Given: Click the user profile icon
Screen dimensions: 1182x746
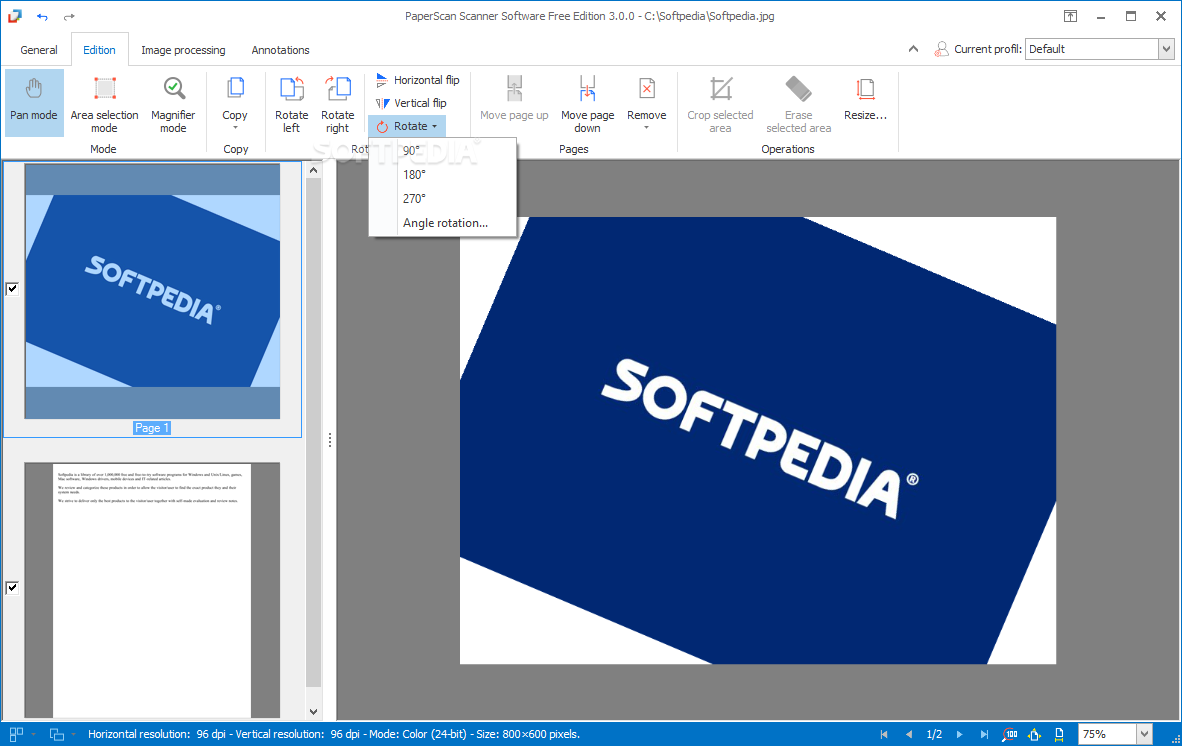Looking at the screenshot, I should [941, 49].
